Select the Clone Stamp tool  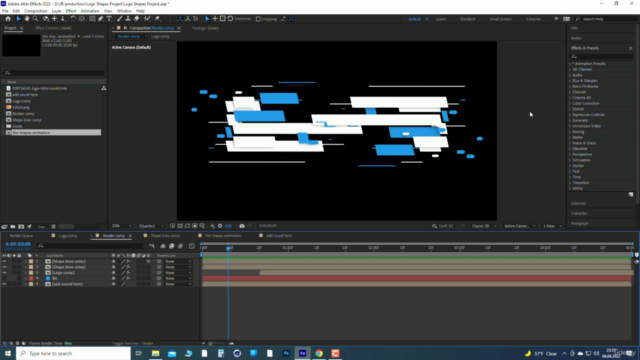(128, 19)
